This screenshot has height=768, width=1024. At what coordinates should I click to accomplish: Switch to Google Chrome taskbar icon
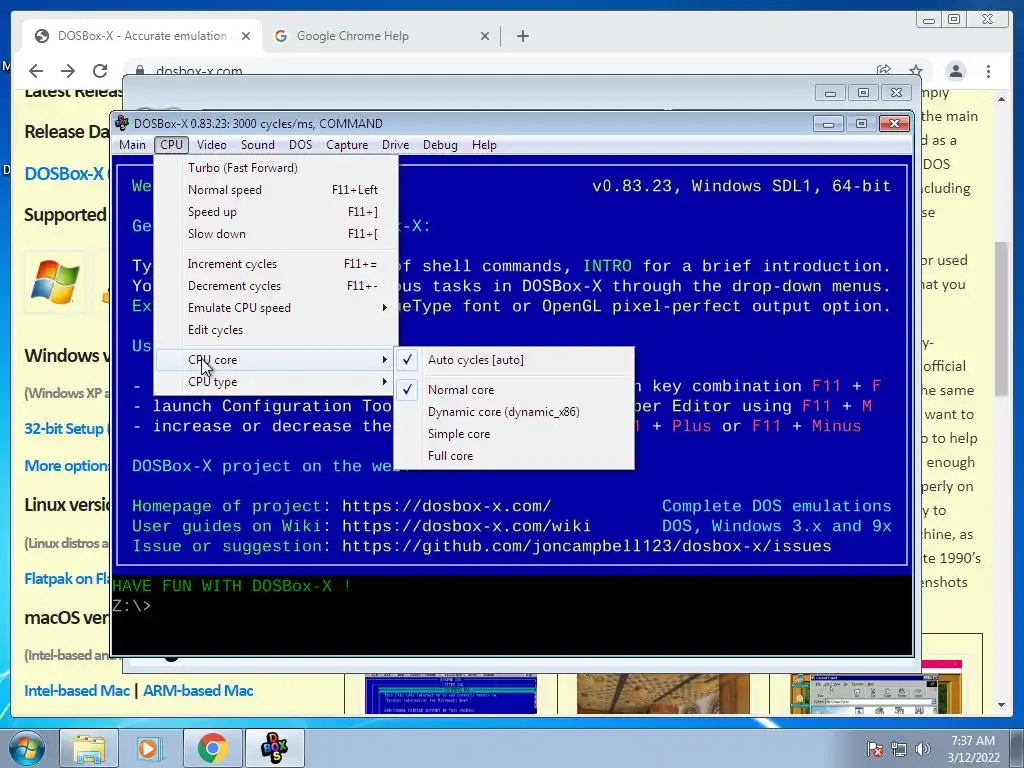(212, 748)
